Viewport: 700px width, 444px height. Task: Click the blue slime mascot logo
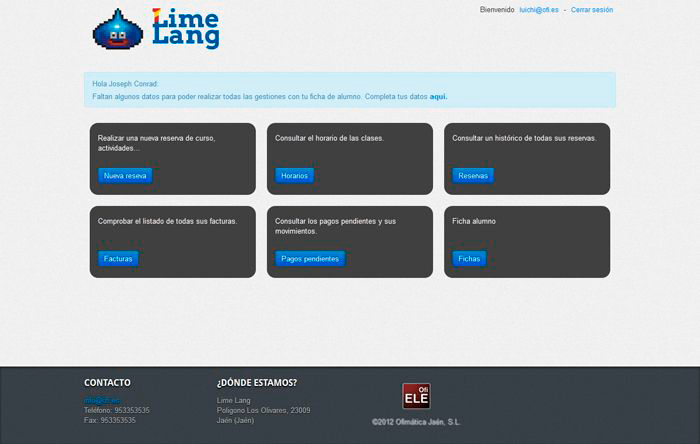118,30
